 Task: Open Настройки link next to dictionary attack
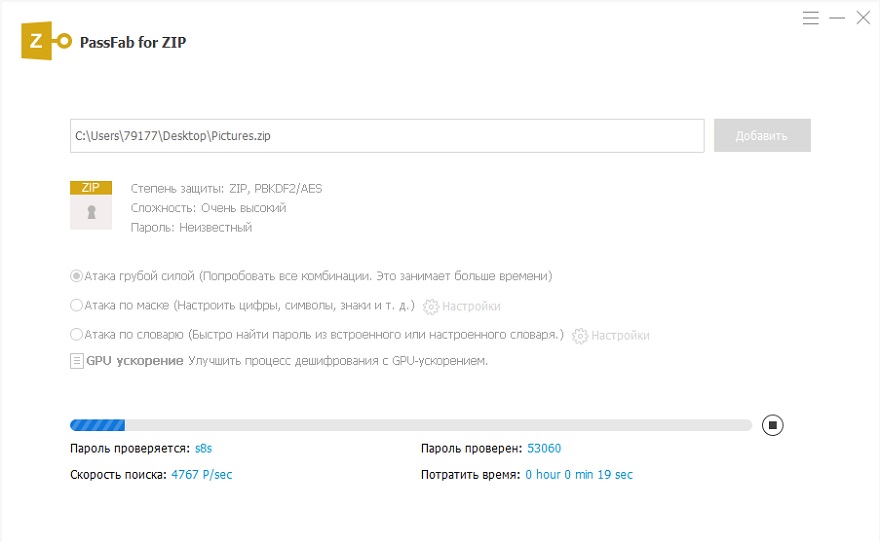point(620,336)
